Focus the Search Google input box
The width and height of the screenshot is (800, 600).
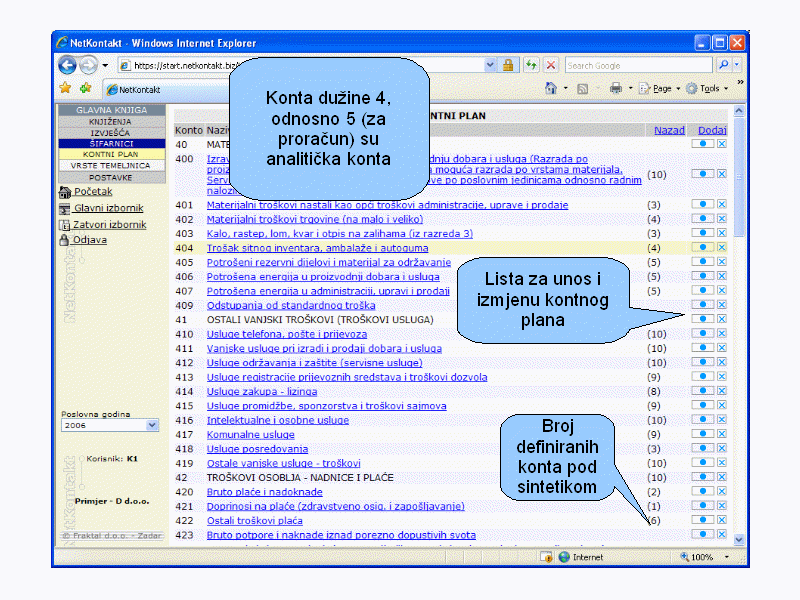click(x=638, y=65)
